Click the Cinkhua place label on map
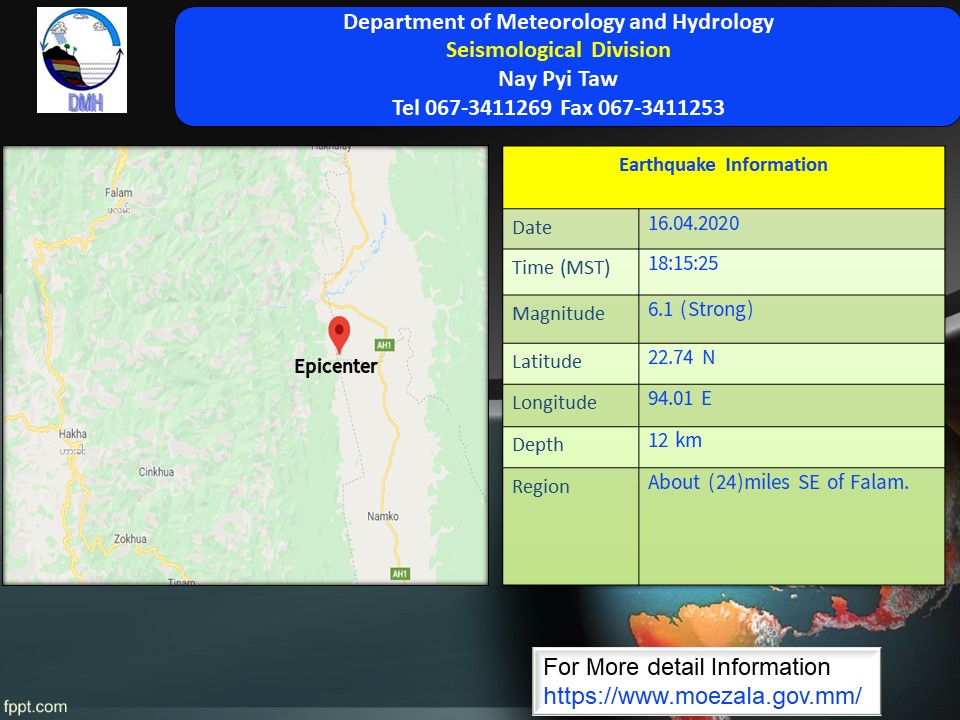 click(156, 471)
